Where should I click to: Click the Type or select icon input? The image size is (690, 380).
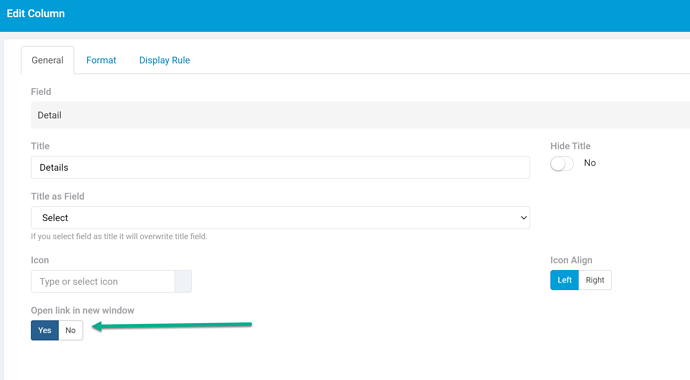[x=103, y=281]
